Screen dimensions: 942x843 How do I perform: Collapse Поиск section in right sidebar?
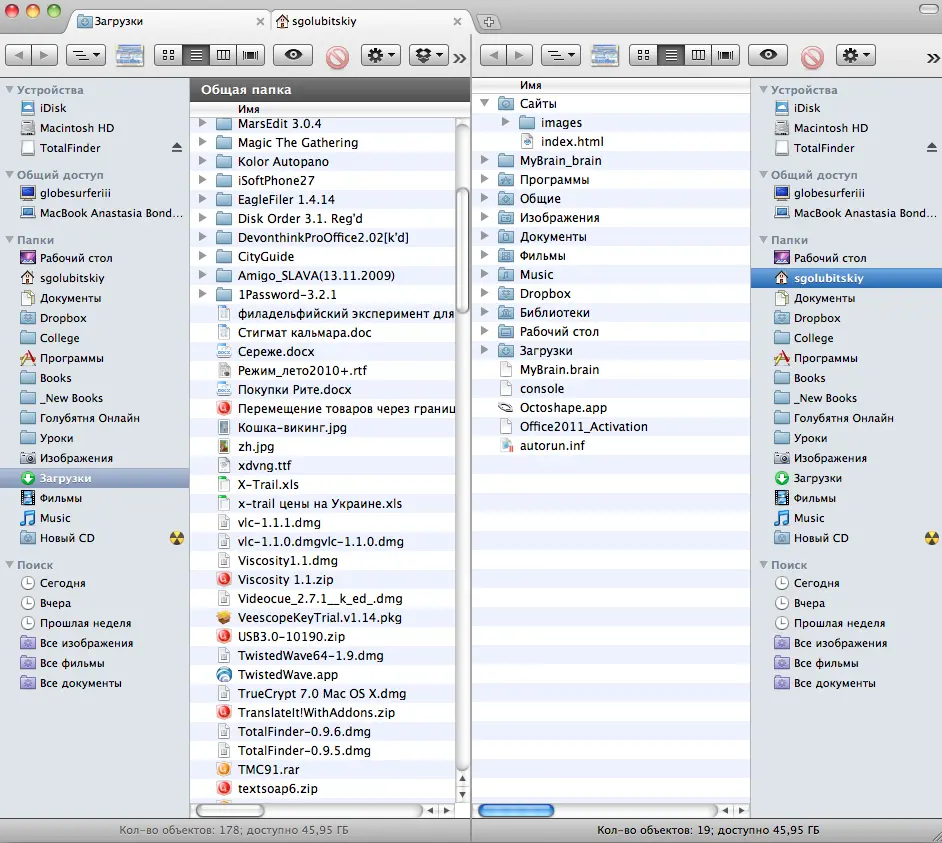(x=764, y=565)
